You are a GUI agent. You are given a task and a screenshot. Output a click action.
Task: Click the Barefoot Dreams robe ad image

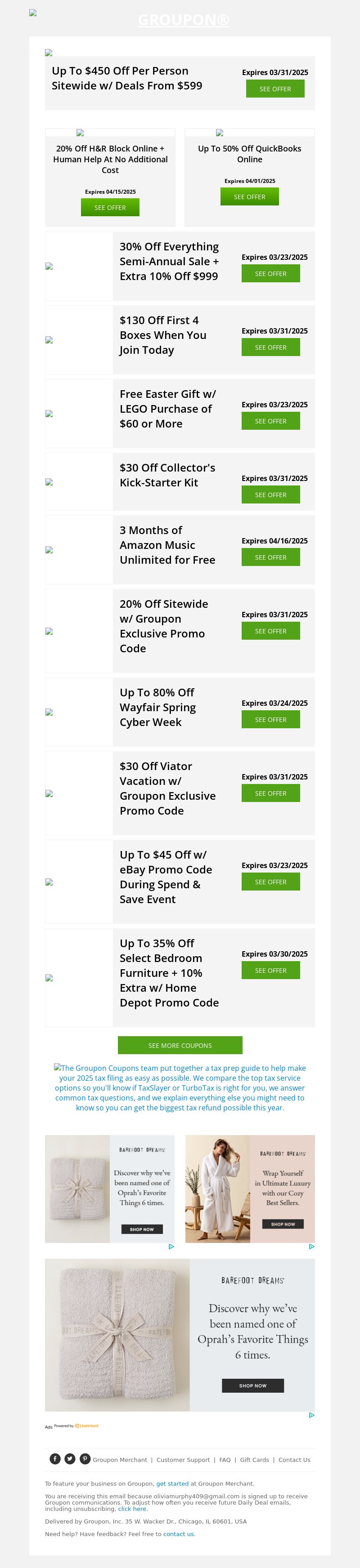pos(217,1189)
